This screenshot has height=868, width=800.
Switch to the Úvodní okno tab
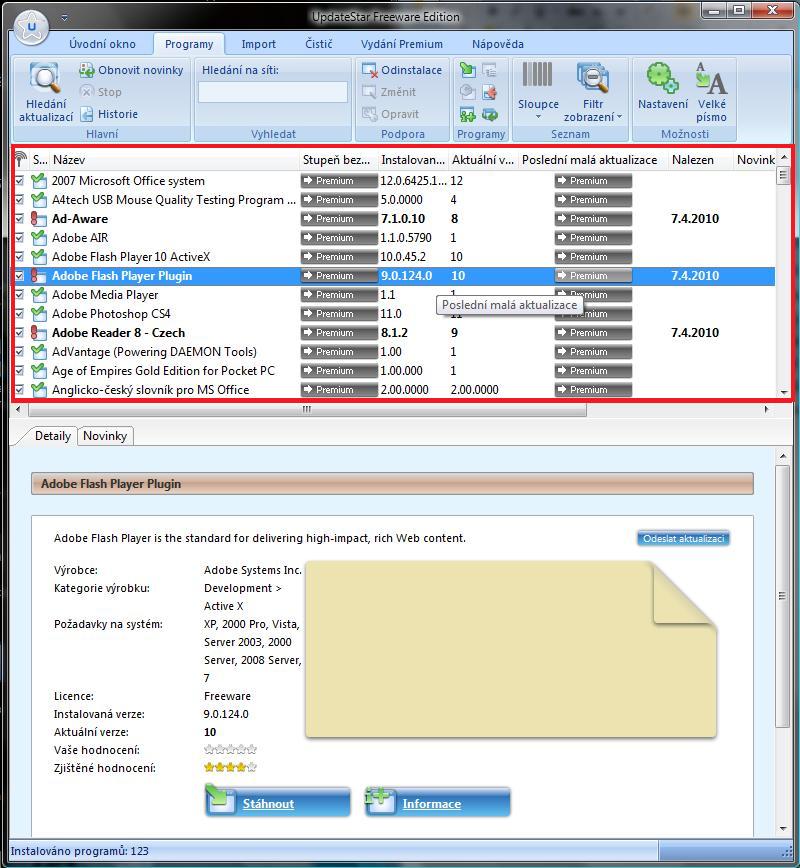click(x=102, y=44)
